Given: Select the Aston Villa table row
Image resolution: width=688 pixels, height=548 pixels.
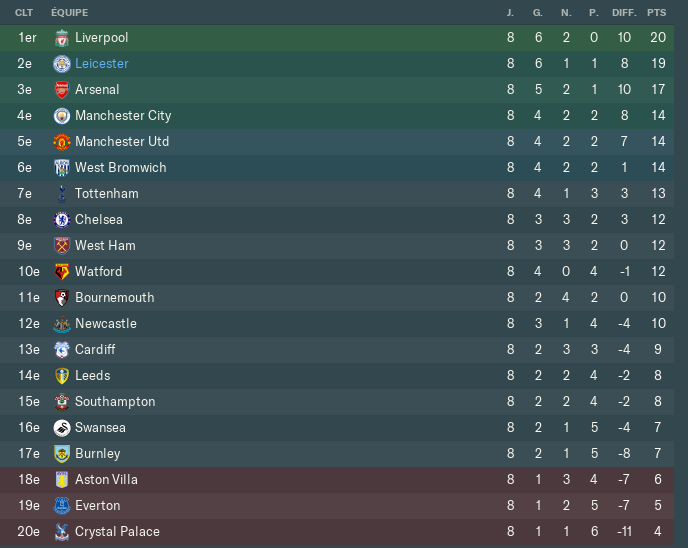Looking at the screenshot, I should [x=337, y=480].
